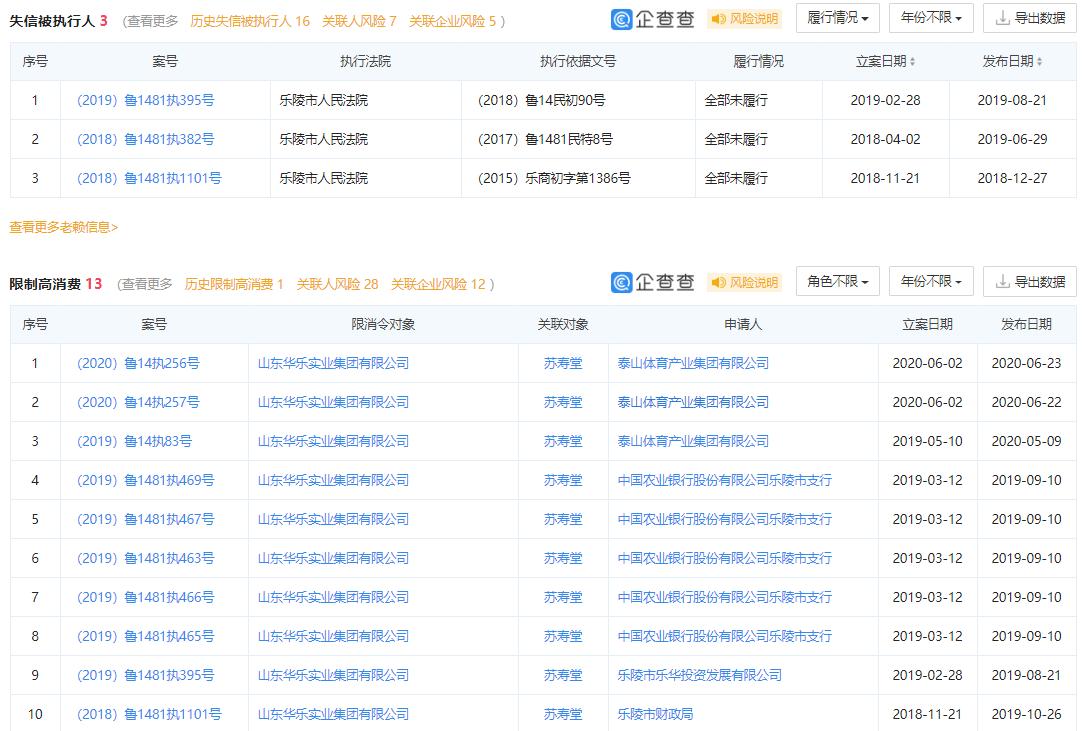The image size is (1082, 731).
Task: Click 查看更多老赖信息 link
Action: [x=63, y=227]
